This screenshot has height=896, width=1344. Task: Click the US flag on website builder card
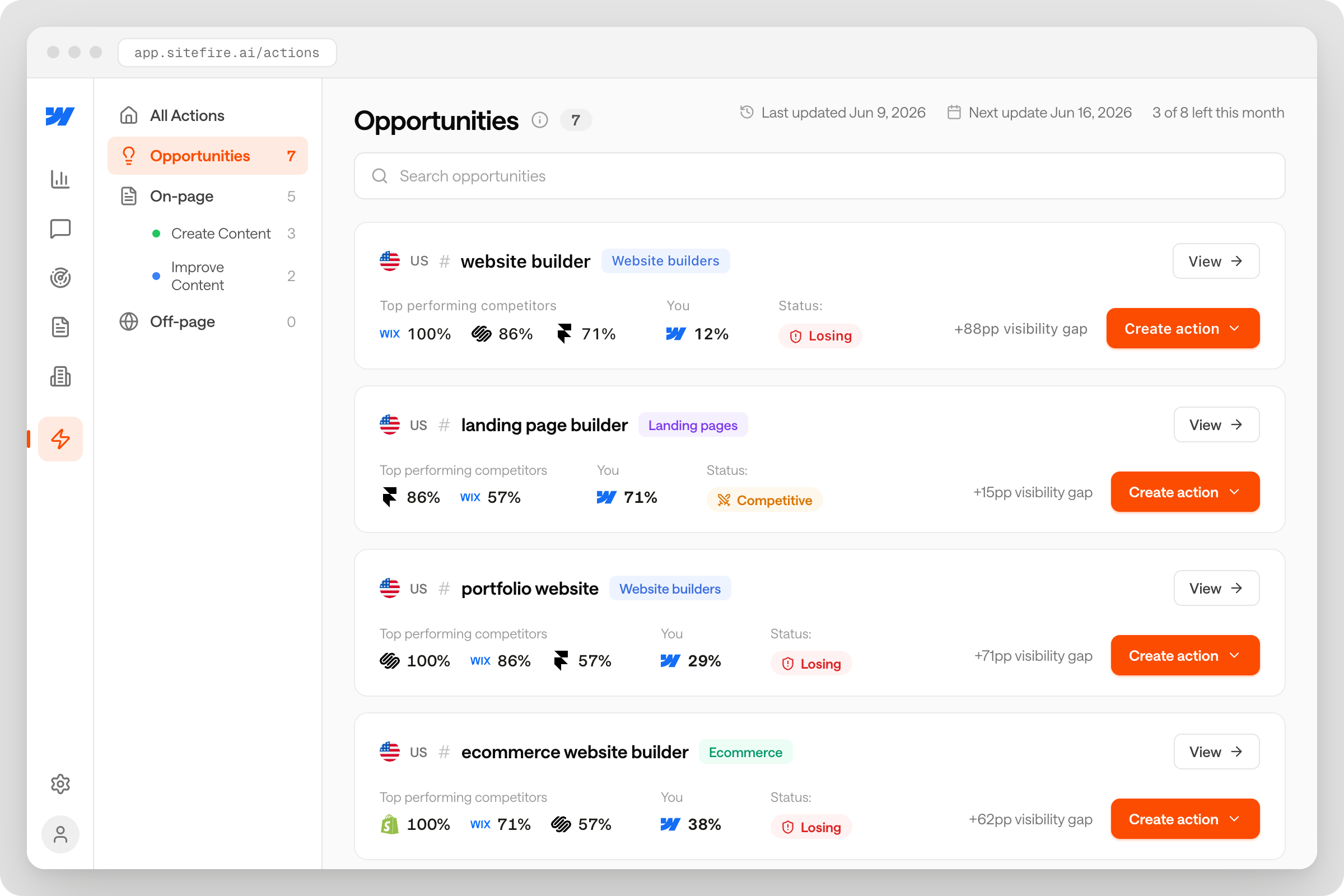(x=390, y=261)
